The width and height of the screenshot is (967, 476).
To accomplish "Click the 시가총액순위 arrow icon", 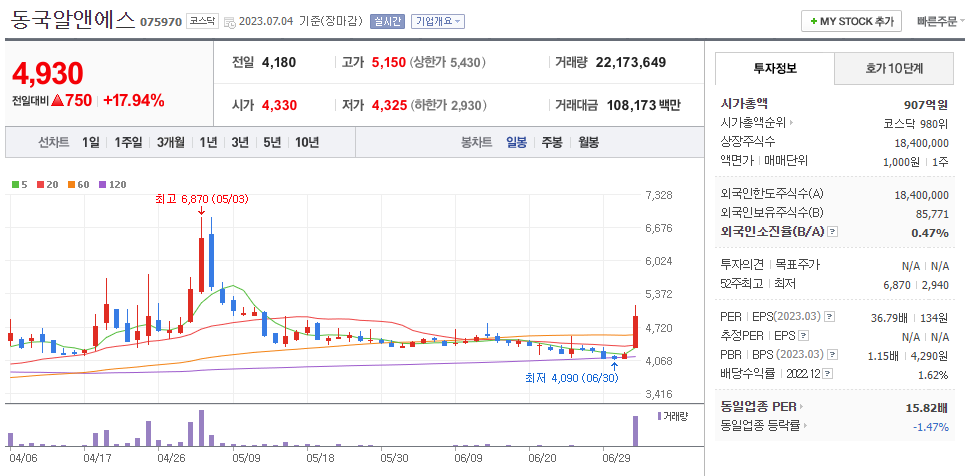I will [x=792, y=123].
